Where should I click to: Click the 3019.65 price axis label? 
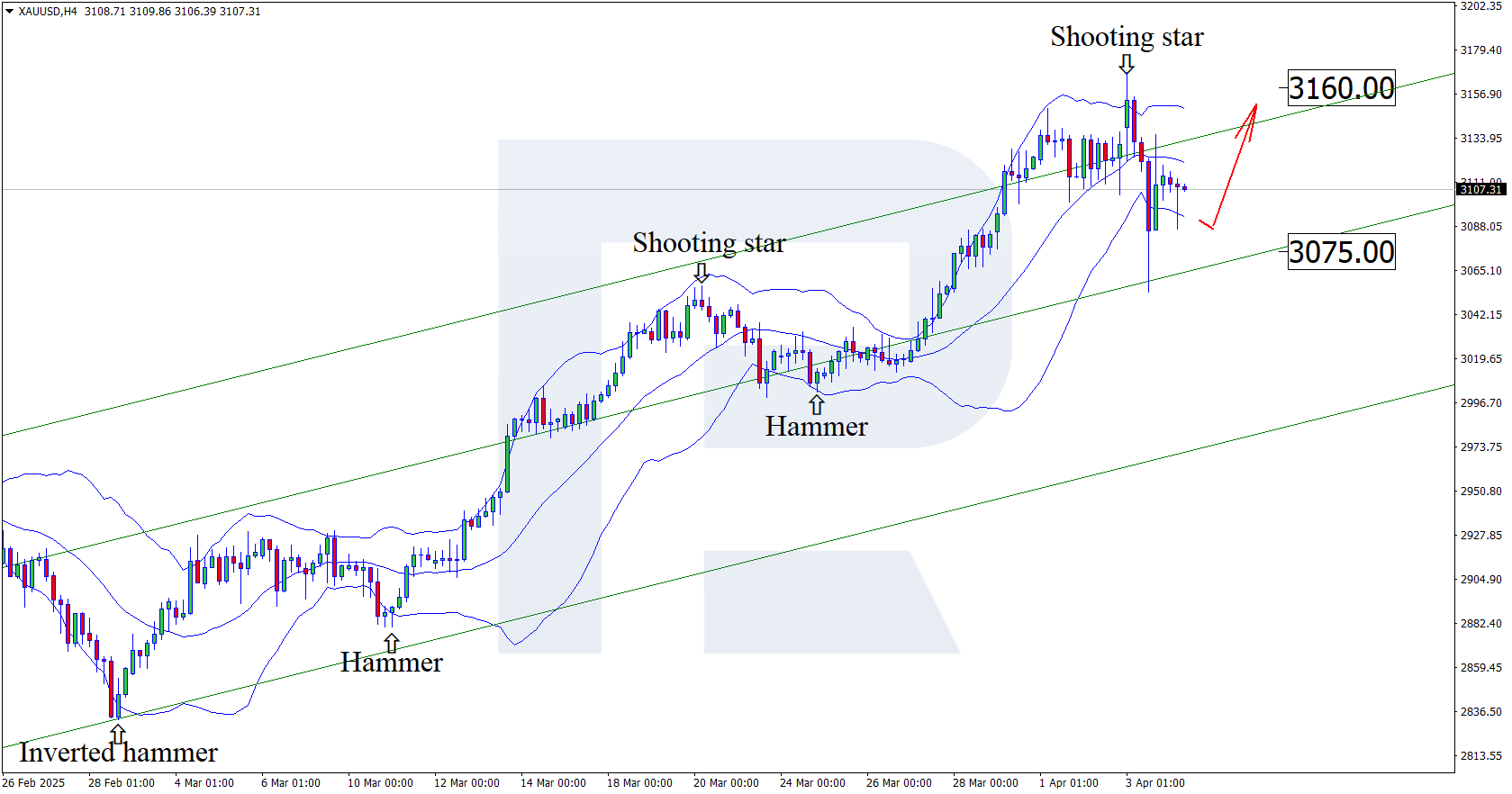1481,359
